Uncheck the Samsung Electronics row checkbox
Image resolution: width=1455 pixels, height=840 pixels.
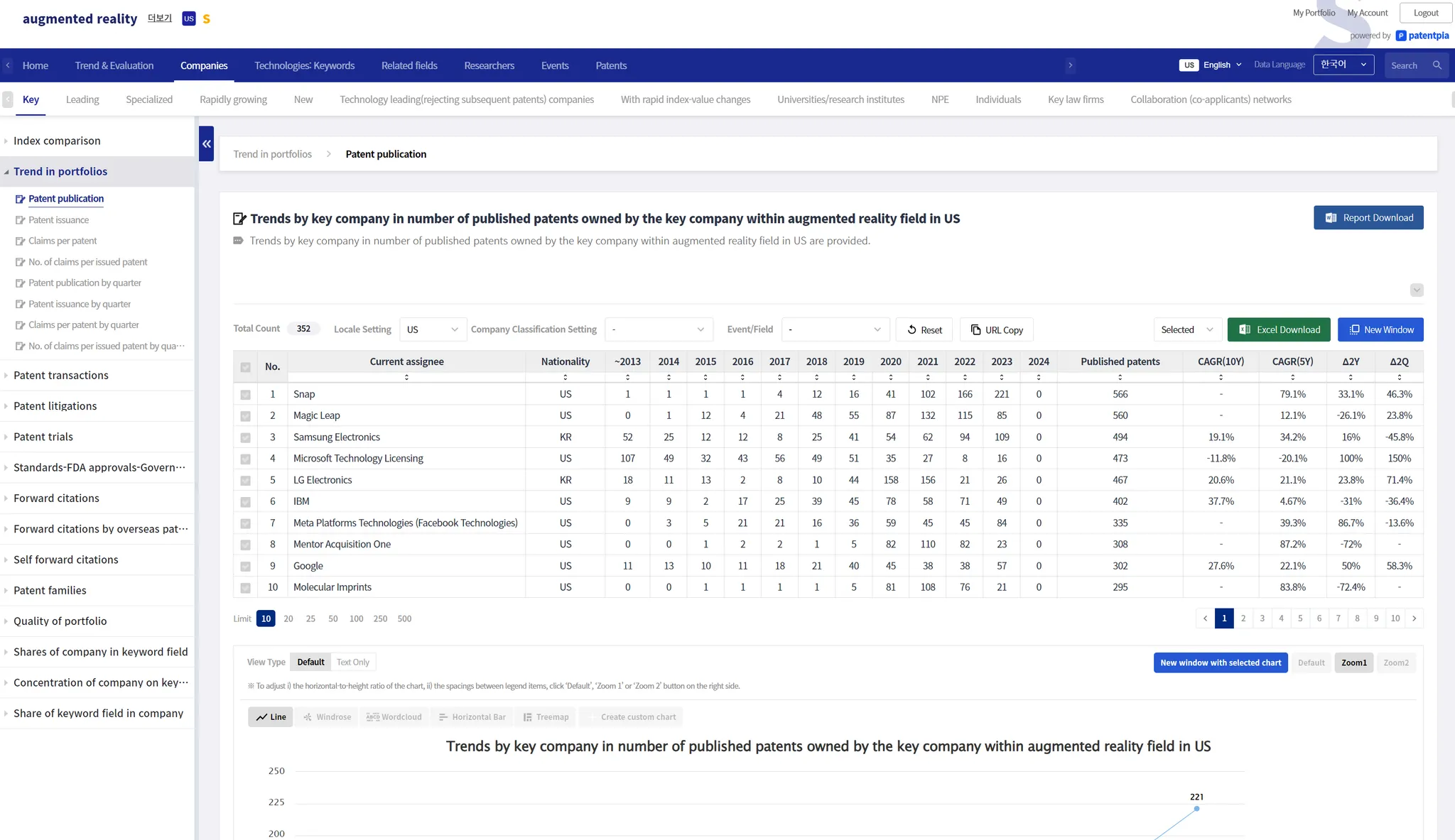click(x=245, y=438)
